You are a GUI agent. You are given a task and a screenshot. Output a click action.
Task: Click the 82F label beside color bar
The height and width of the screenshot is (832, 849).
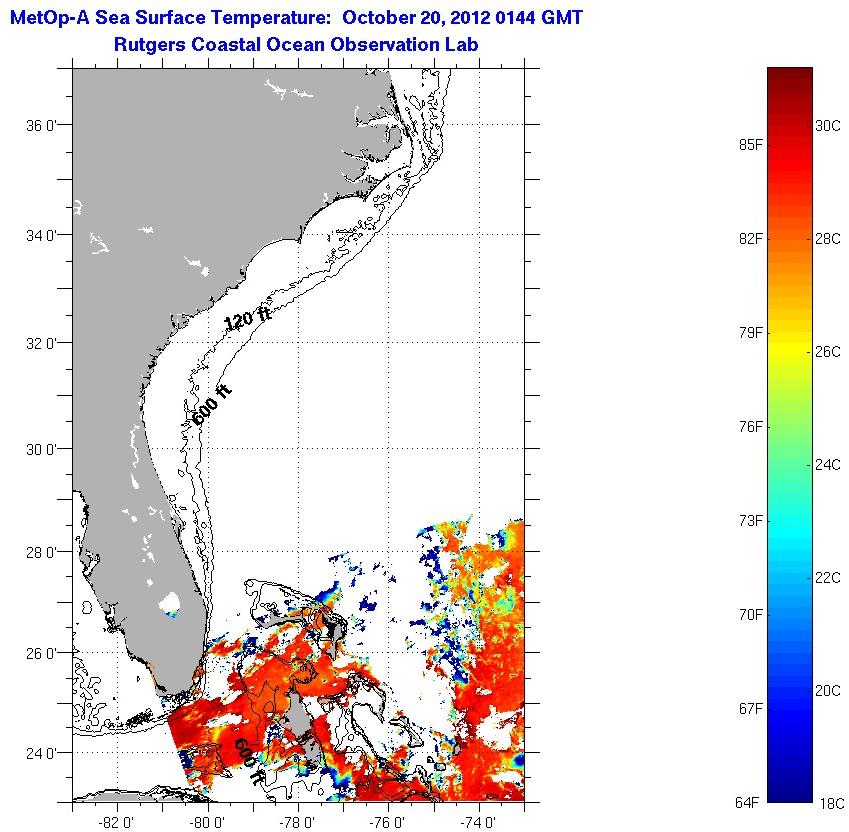[x=750, y=239]
